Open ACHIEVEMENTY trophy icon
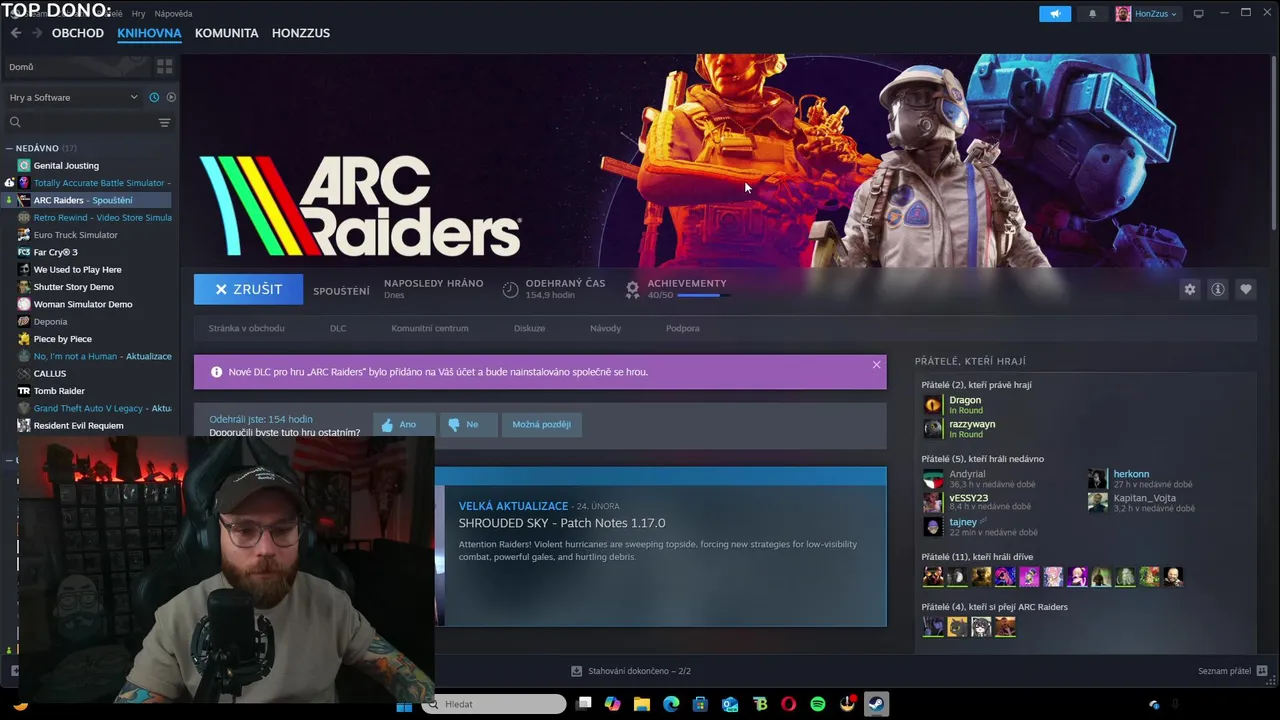1280x720 pixels. point(632,289)
